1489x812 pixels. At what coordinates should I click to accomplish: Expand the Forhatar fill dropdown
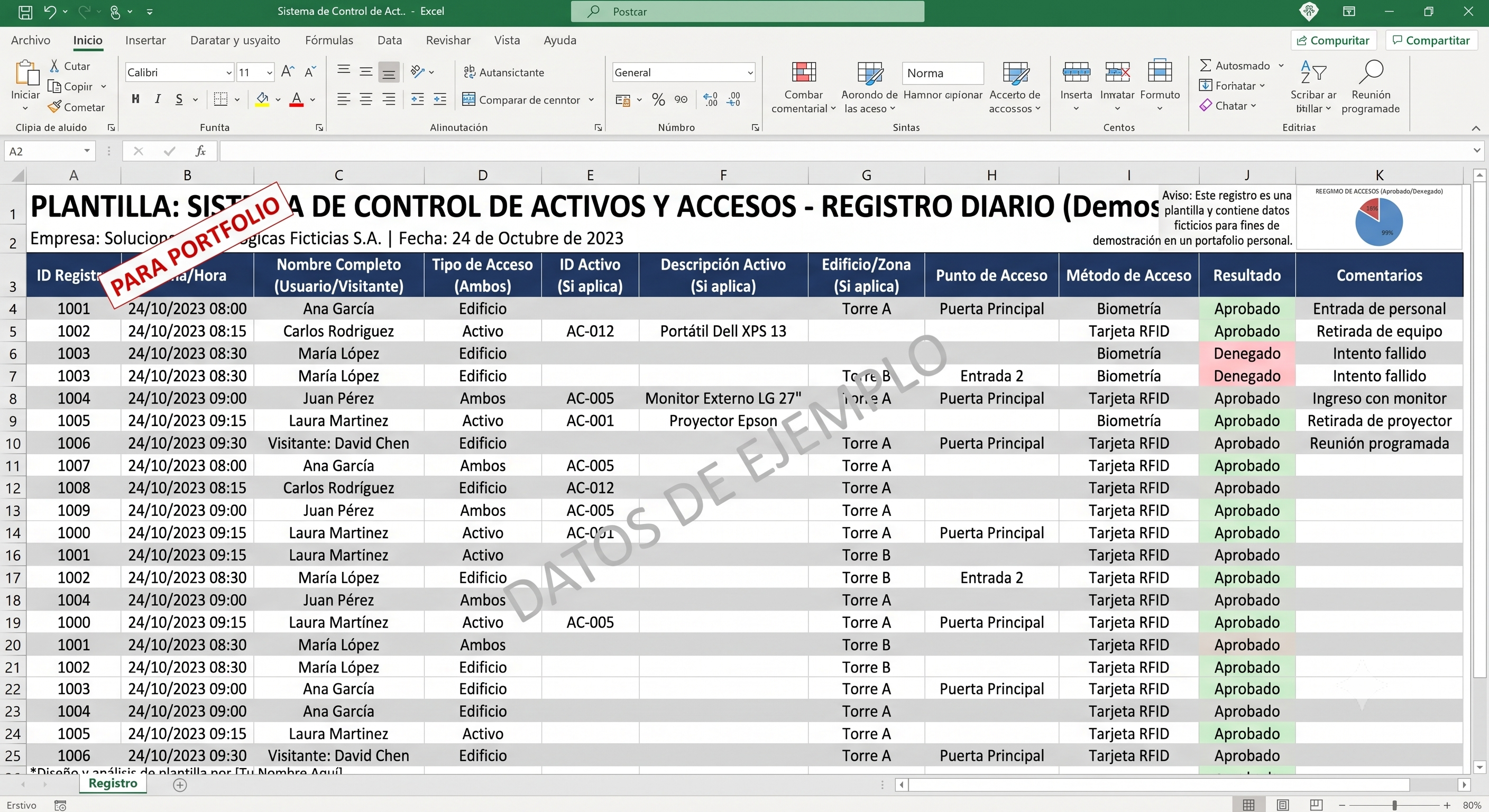pyautogui.click(x=1262, y=86)
